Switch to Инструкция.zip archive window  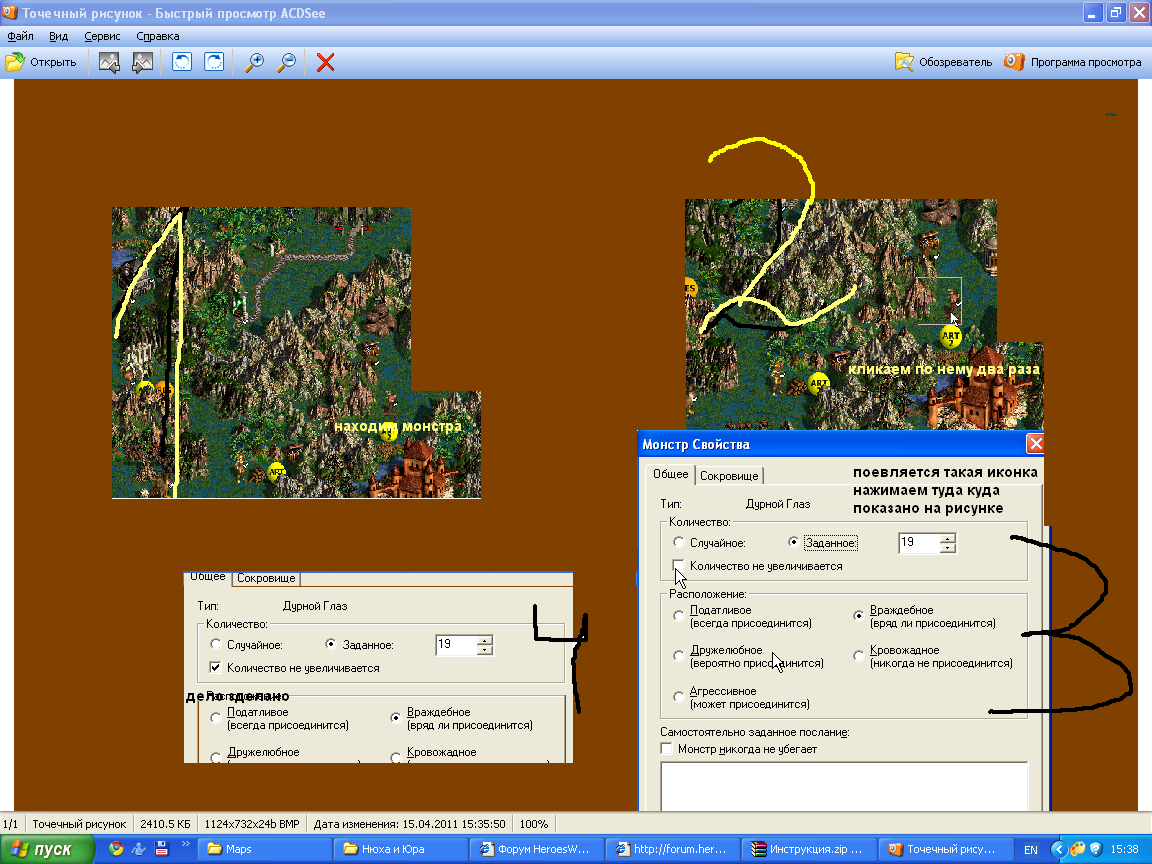[808, 849]
